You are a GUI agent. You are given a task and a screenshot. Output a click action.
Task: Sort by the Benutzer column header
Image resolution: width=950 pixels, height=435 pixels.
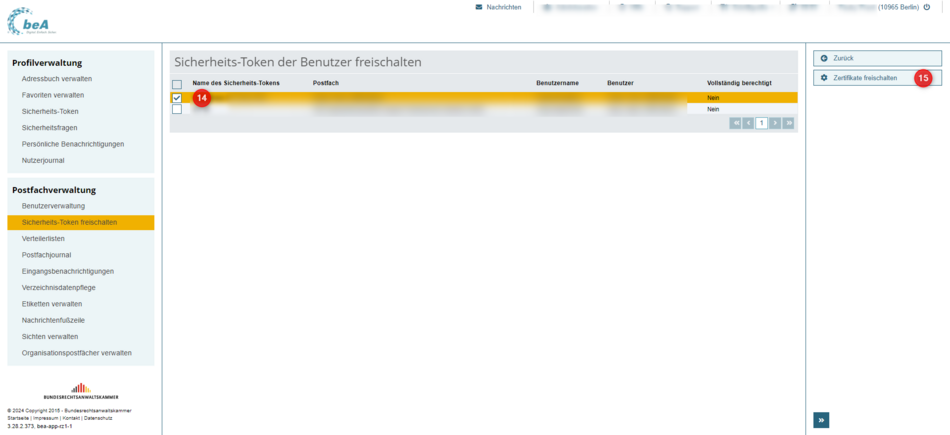[620, 82]
